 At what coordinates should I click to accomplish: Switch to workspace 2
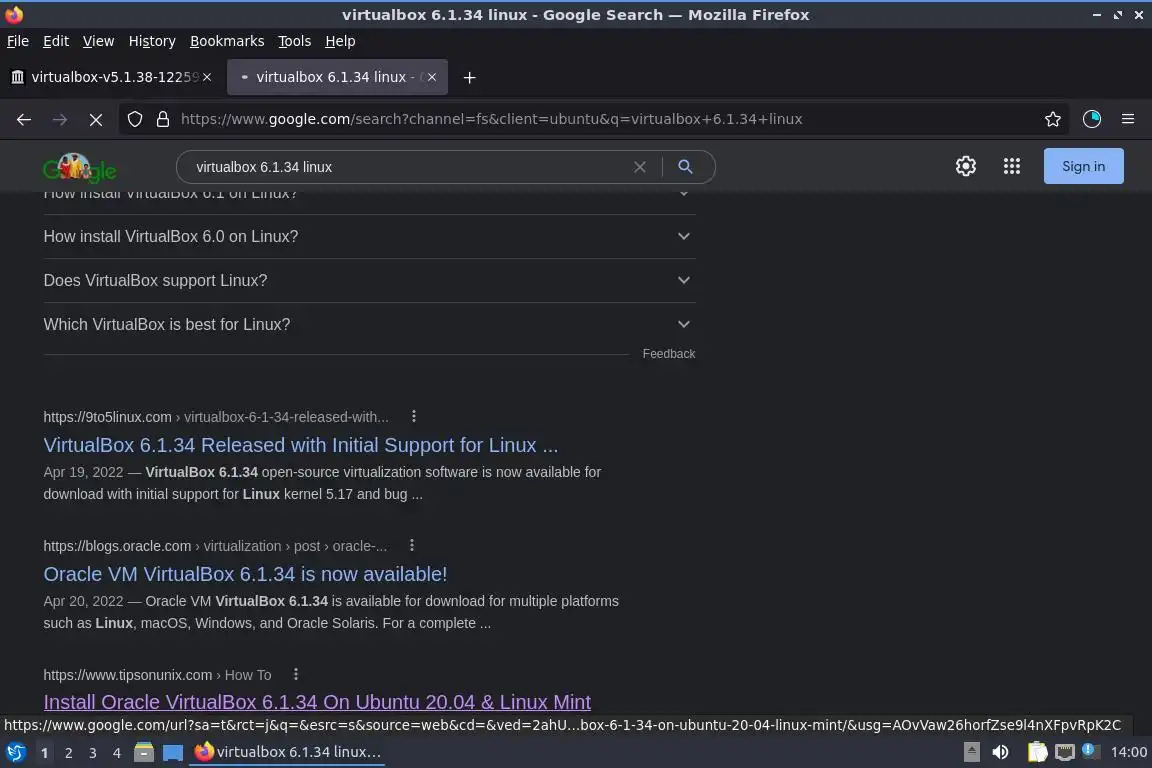(69, 753)
